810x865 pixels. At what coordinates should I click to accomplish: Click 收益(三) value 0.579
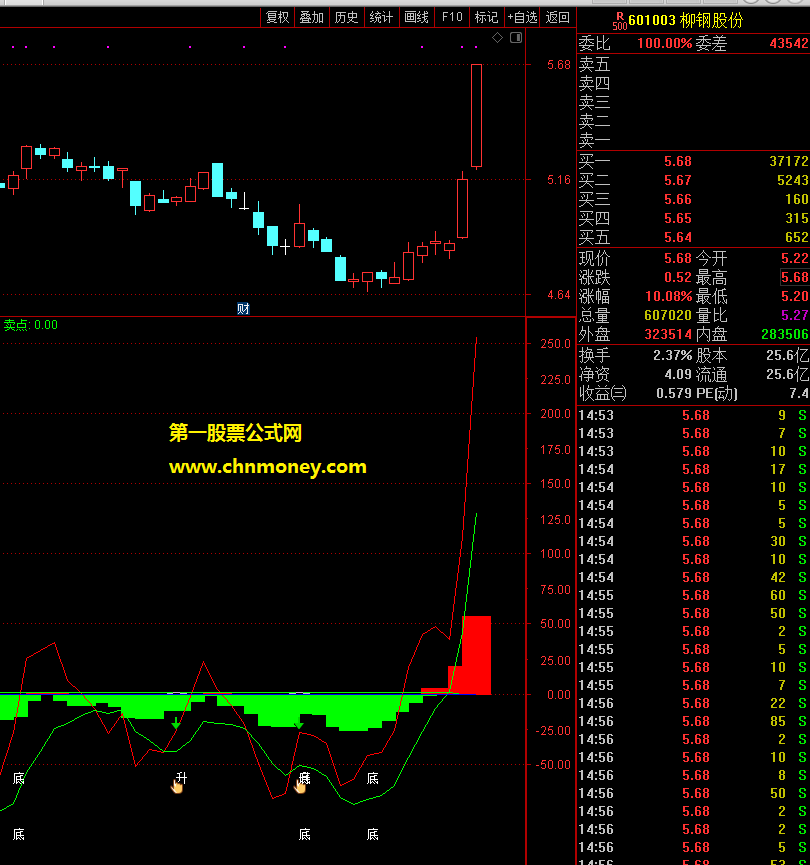673,393
